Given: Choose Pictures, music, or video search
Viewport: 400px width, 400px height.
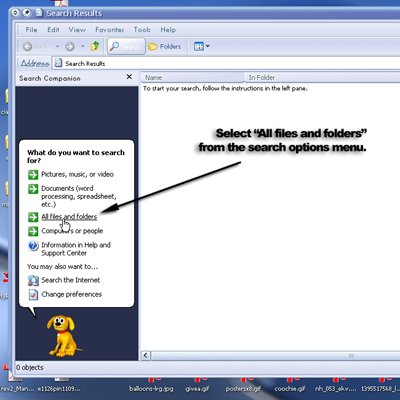Looking at the screenshot, I should point(77,174).
